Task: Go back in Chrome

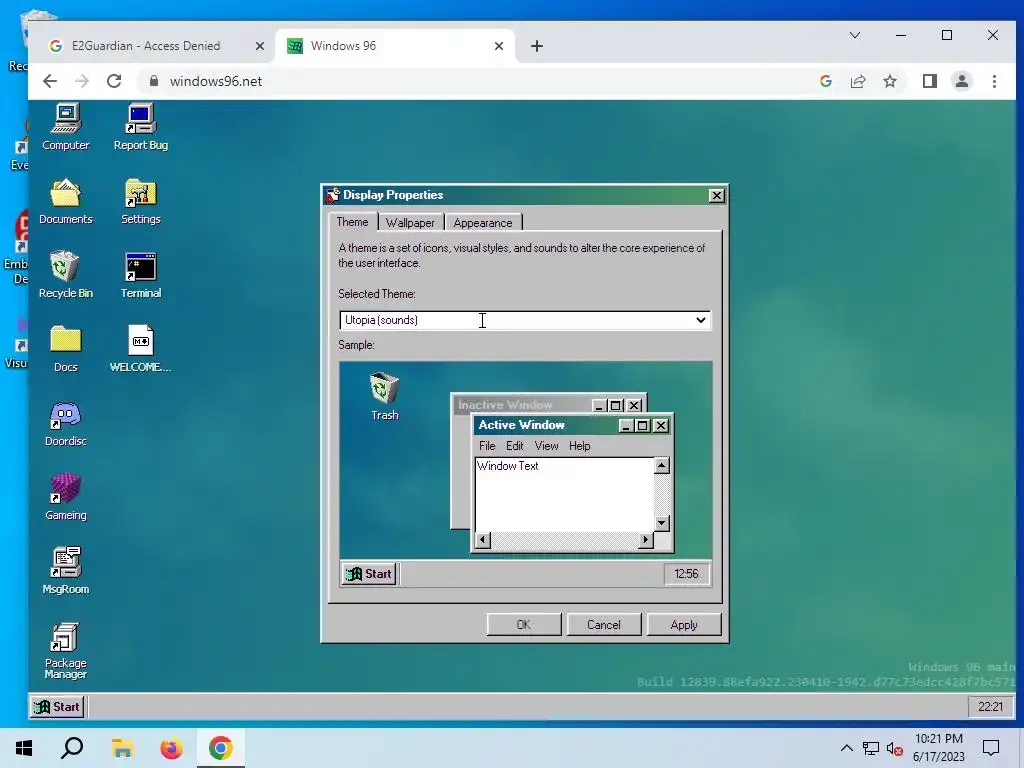Action: 50,81
